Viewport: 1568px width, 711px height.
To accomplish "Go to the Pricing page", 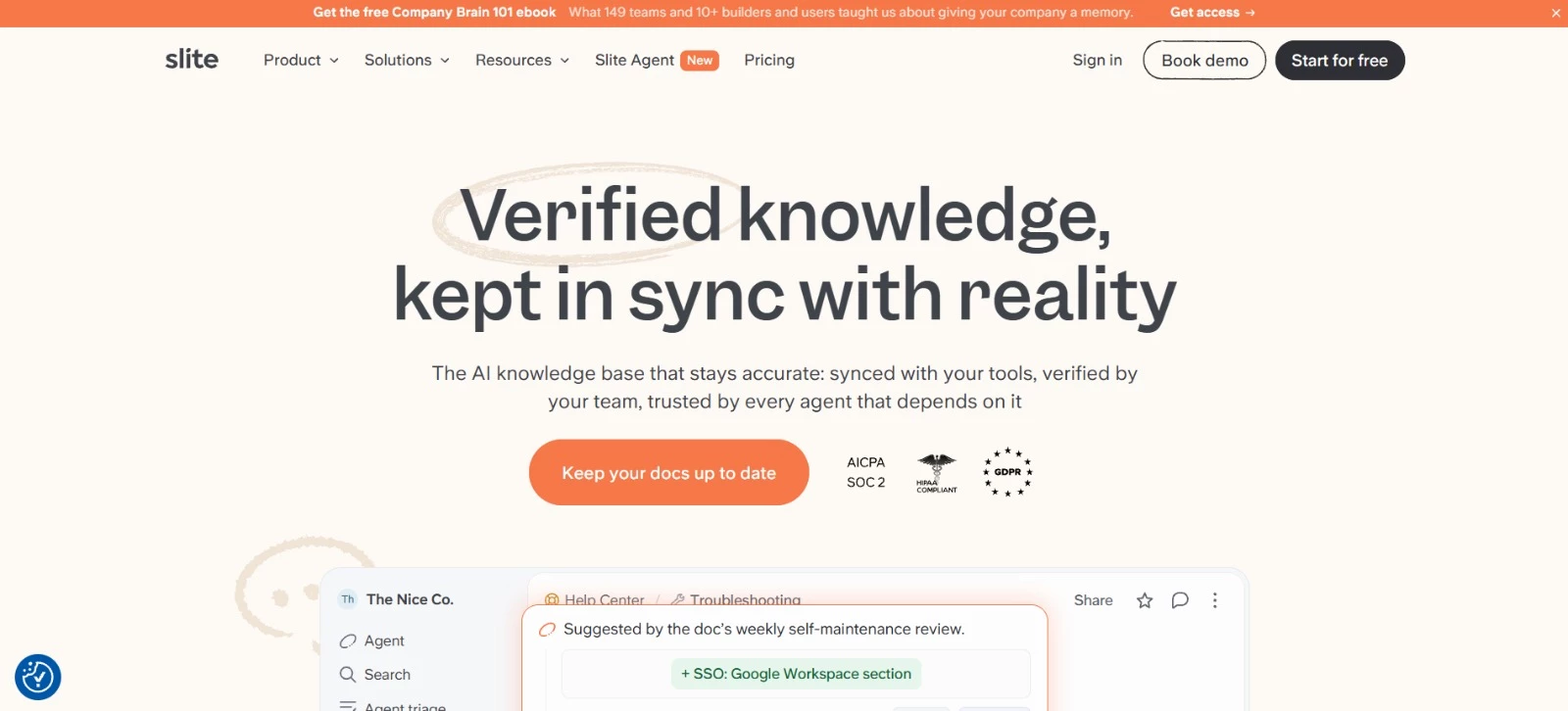I will click(x=769, y=60).
